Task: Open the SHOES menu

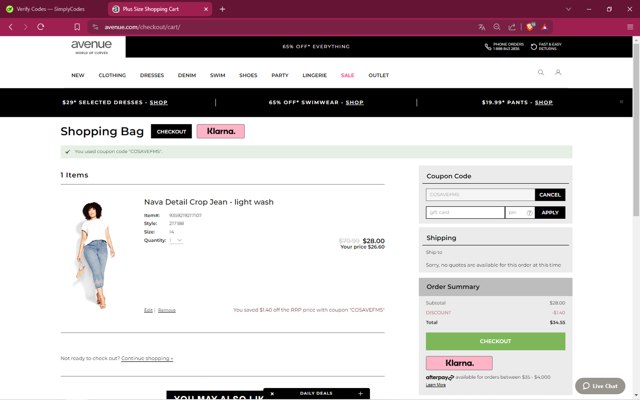Action: [x=248, y=75]
